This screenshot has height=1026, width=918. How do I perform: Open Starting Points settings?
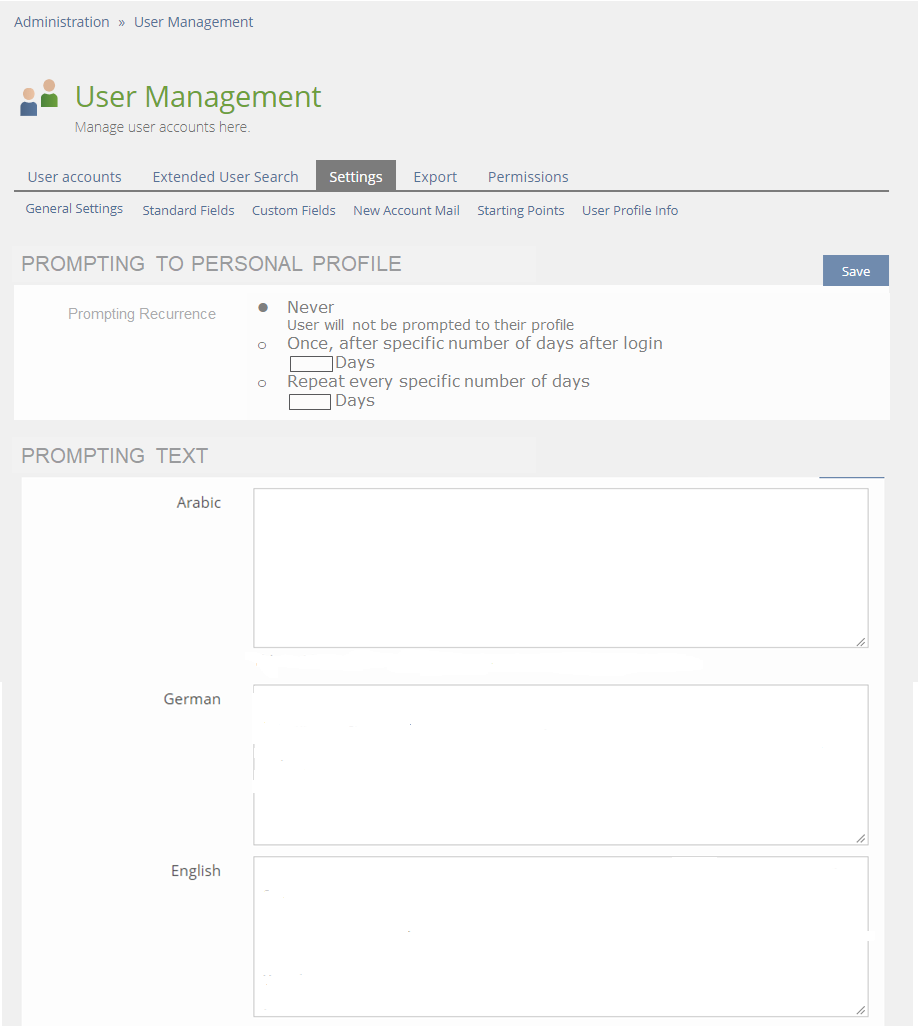point(520,210)
